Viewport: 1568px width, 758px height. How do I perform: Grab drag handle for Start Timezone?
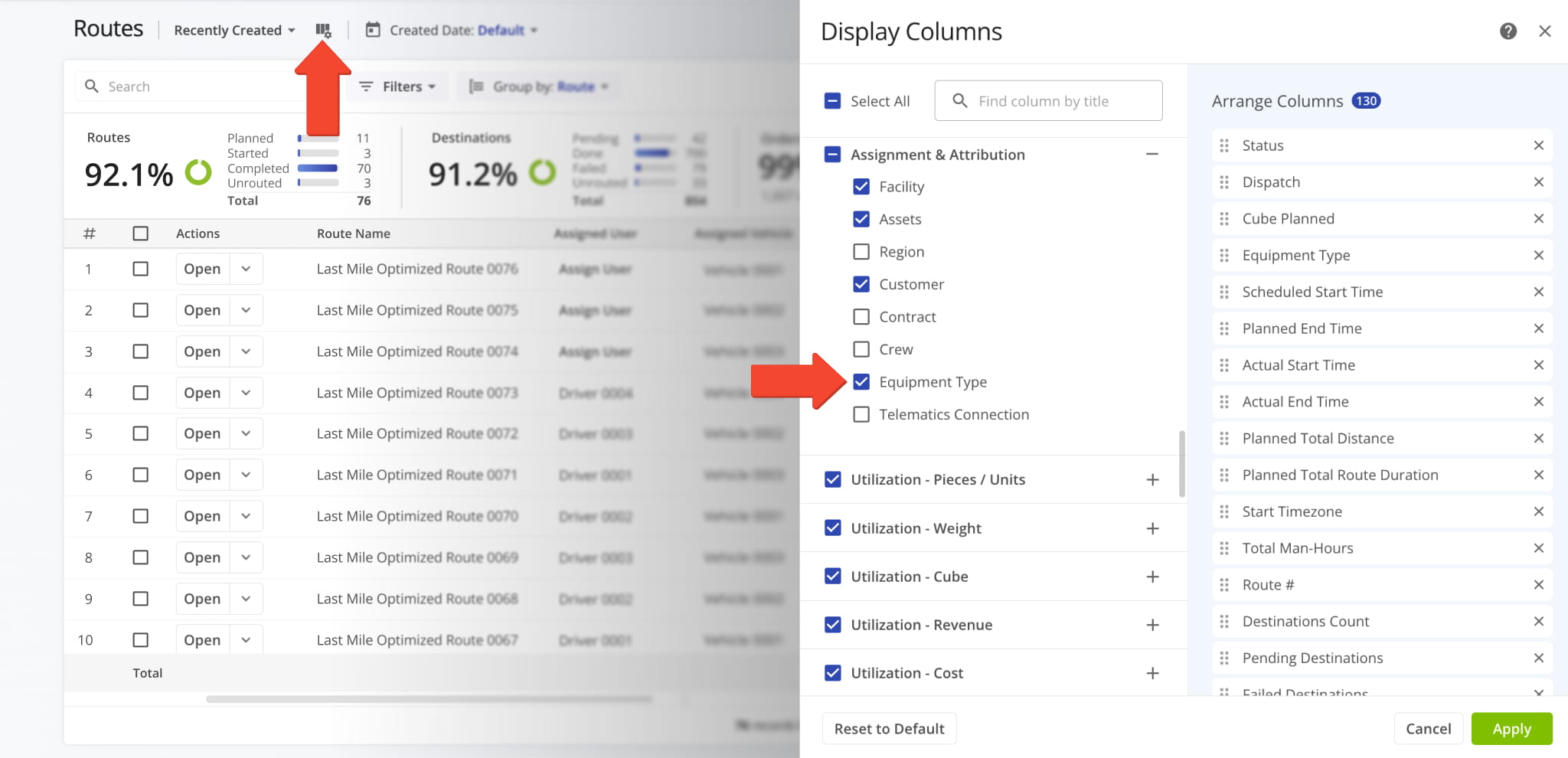point(1224,511)
